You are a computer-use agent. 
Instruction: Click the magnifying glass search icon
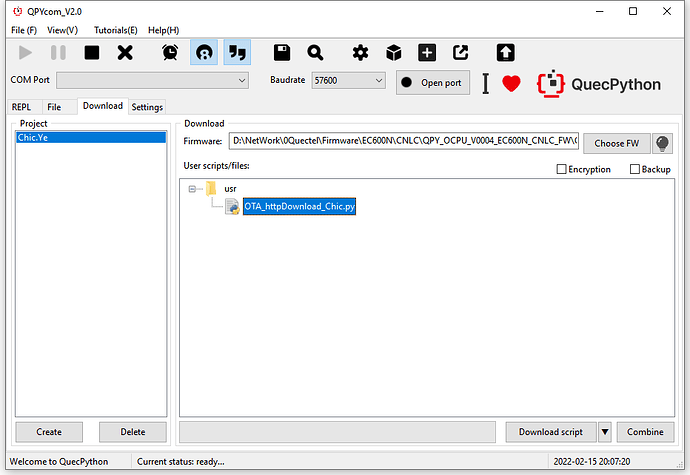[315, 52]
